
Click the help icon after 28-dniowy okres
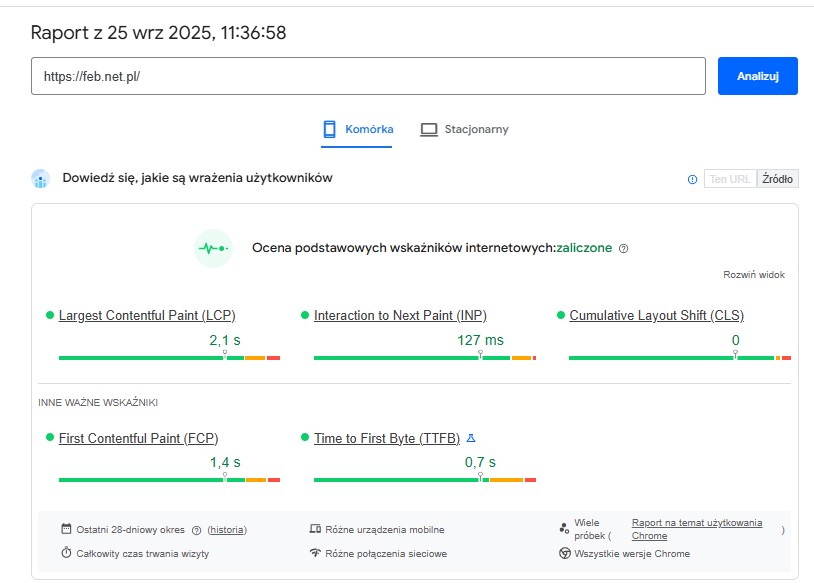tap(197, 530)
